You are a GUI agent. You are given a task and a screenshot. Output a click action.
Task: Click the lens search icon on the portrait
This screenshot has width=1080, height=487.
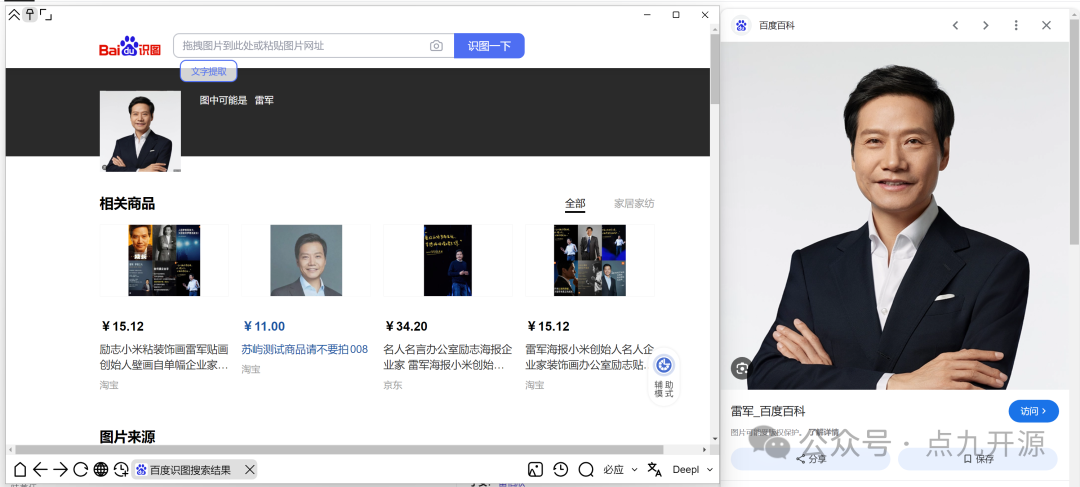click(741, 369)
